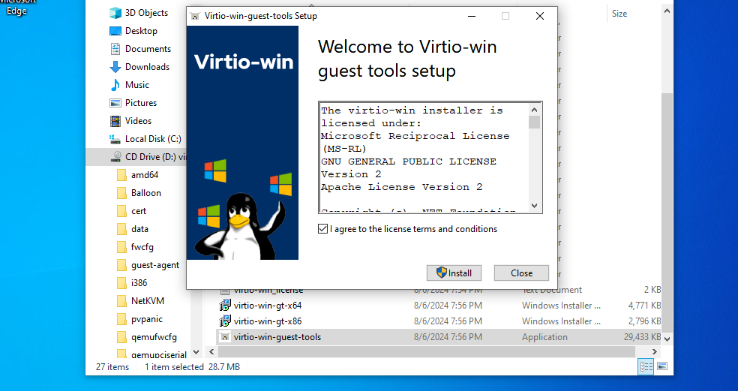The image size is (738, 391).
Task: Click the virtio-win-gt-x64 installer icon
Action: (225, 305)
